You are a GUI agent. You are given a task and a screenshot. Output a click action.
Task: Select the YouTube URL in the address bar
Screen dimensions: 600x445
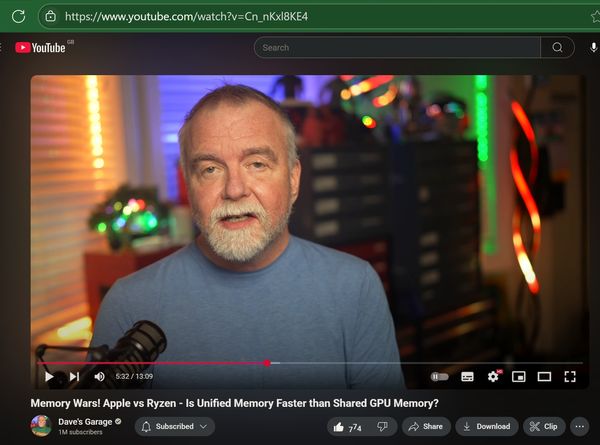(x=186, y=16)
